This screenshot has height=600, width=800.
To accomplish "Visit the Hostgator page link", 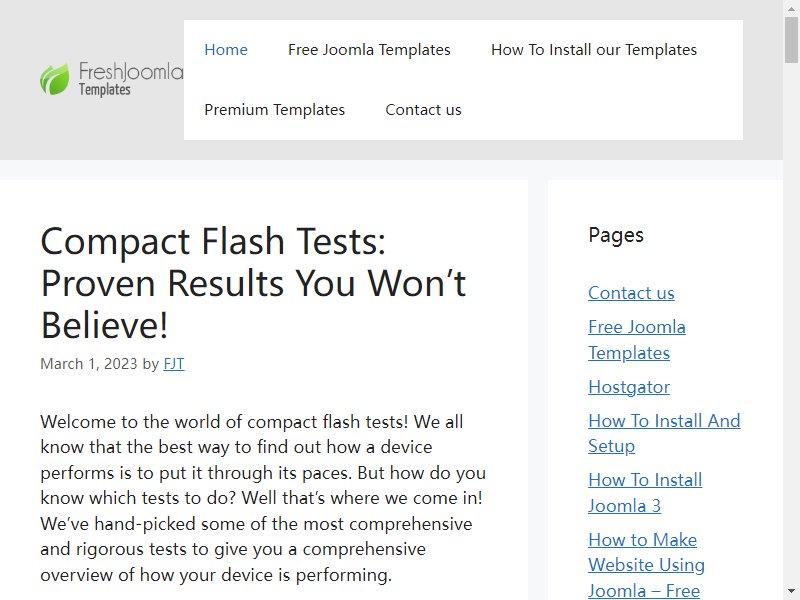I will [x=629, y=387].
